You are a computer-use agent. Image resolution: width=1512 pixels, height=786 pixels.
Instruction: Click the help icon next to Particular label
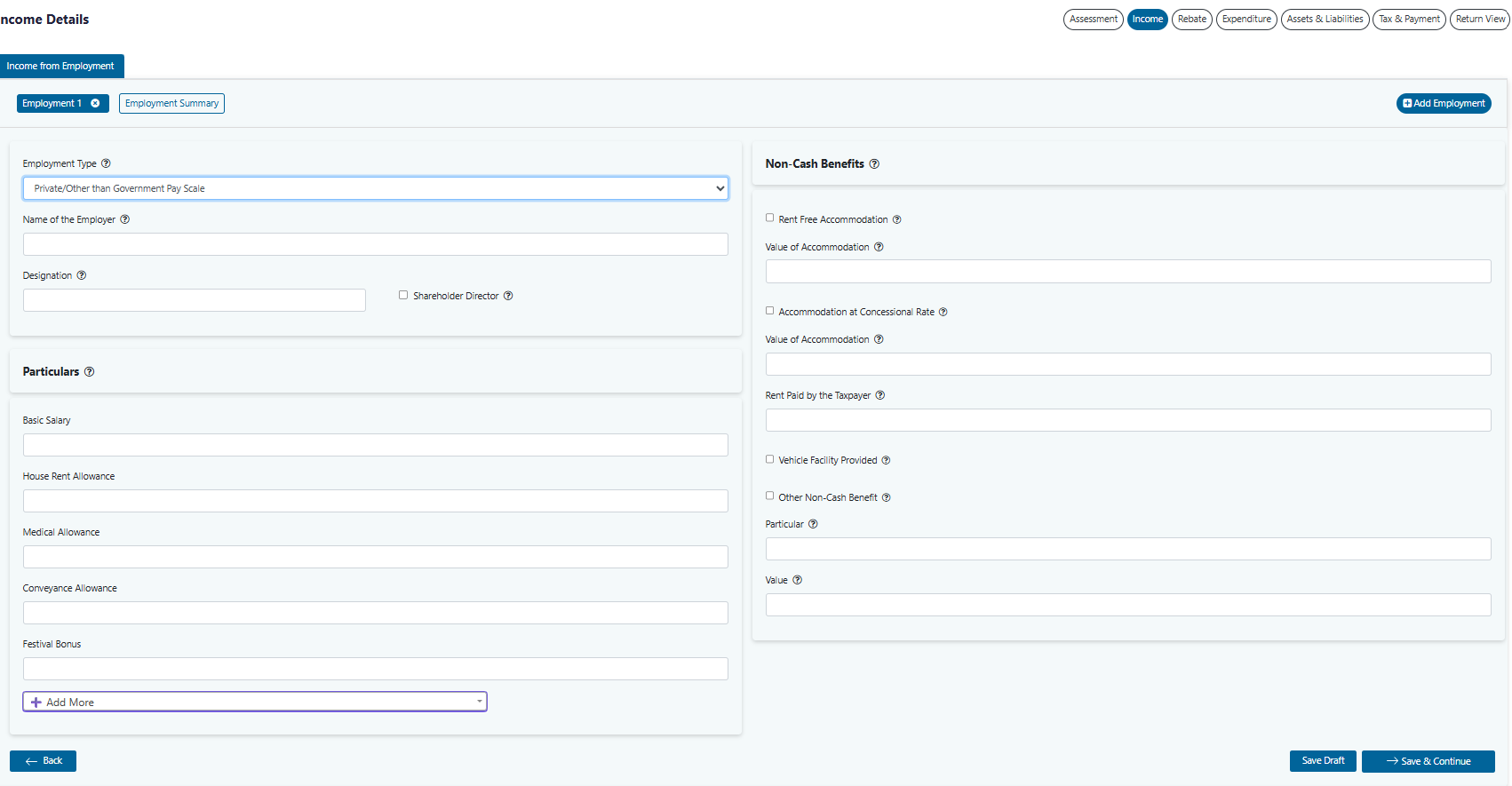(813, 524)
